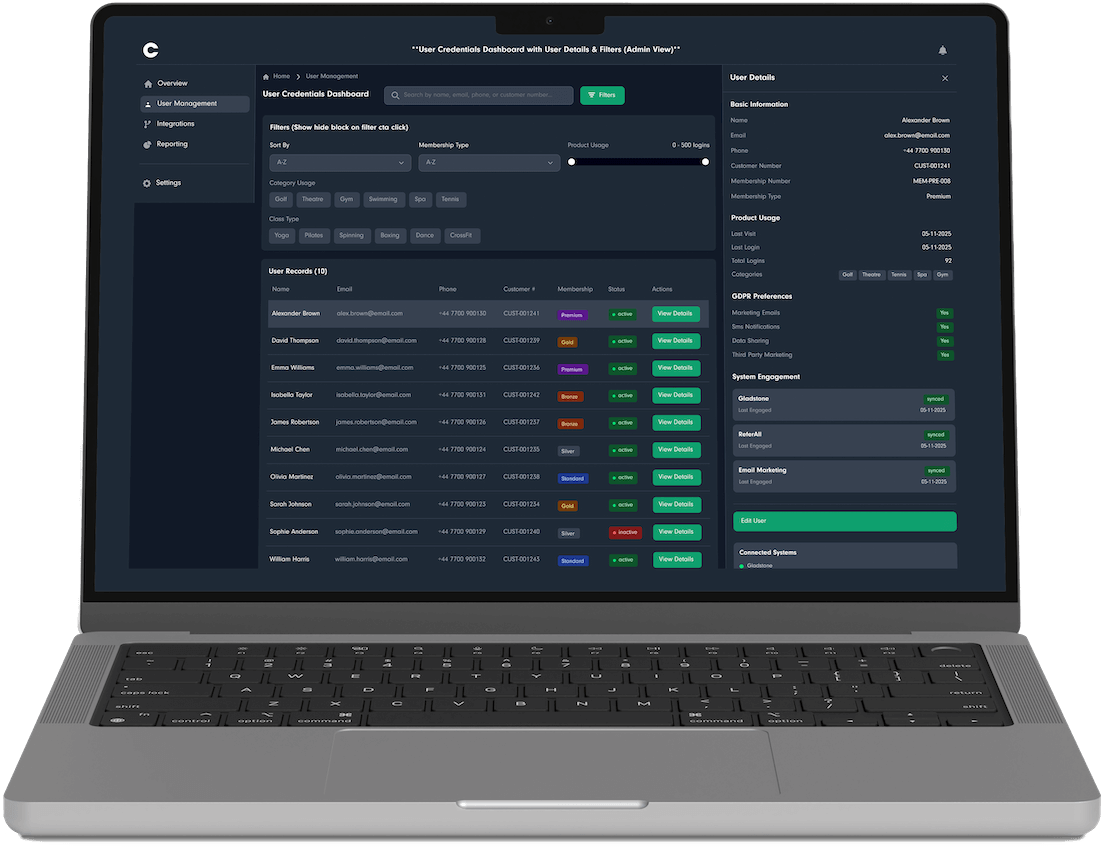Toggle the Golf category usage filter
The height and width of the screenshot is (847, 1104).
coord(281,199)
